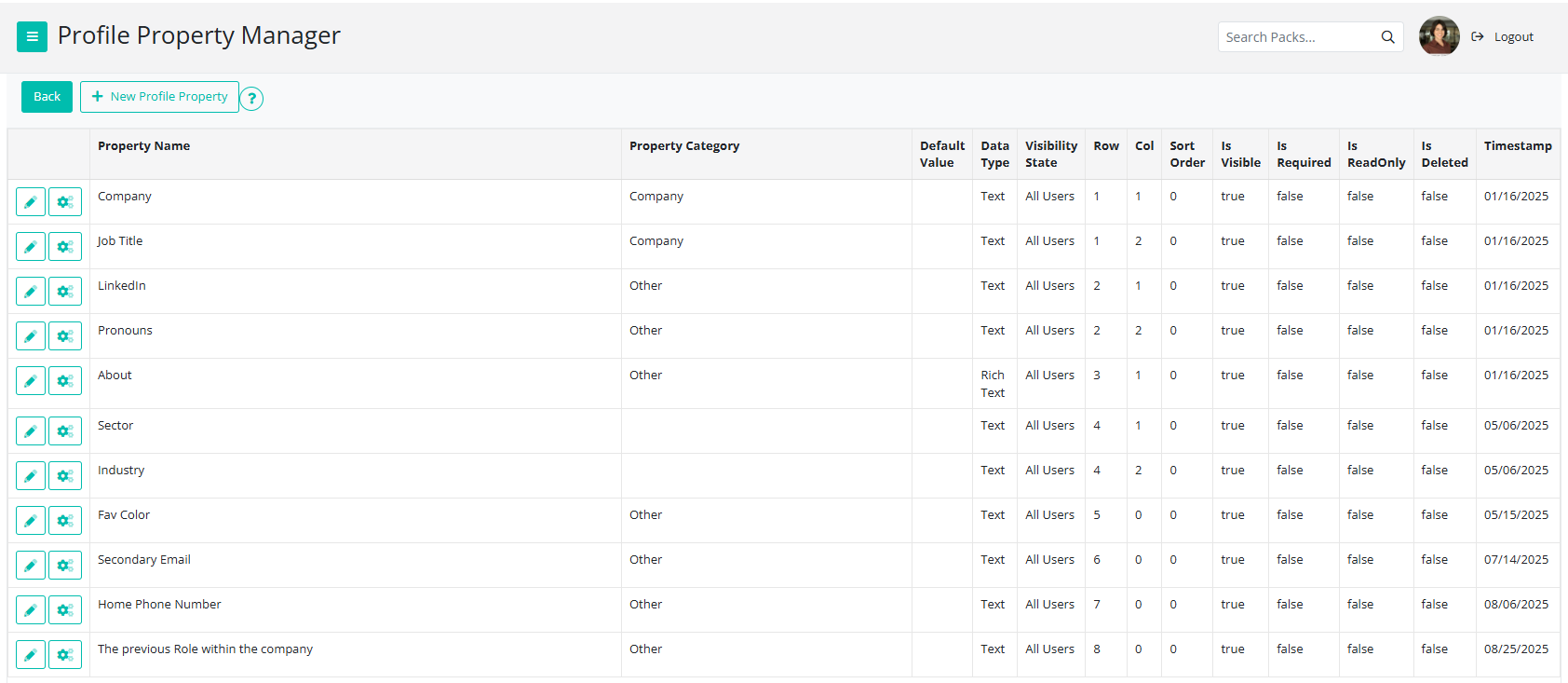
Task: Click the Property Name column header
Action: (x=144, y=146)
